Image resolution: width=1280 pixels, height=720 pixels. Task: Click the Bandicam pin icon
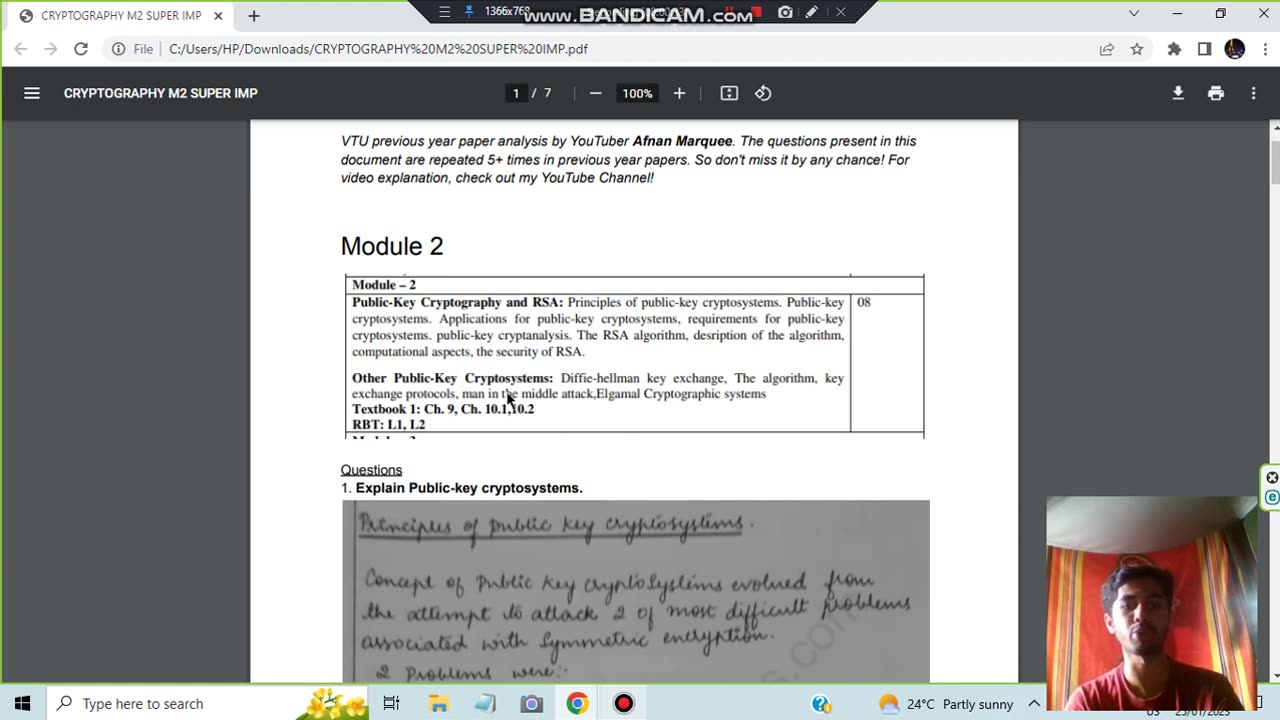[x=469, y=12]
